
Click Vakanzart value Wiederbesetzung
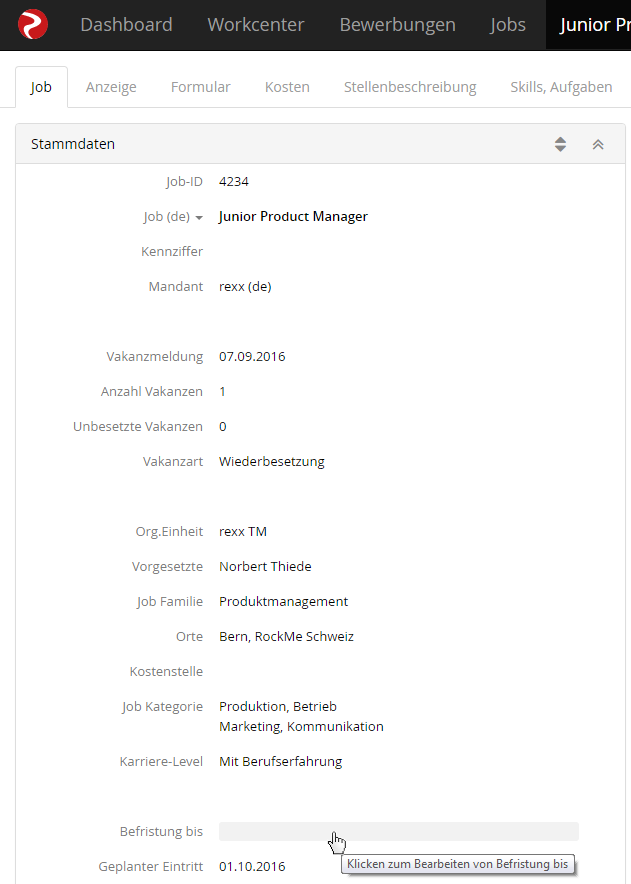point(272,461)
